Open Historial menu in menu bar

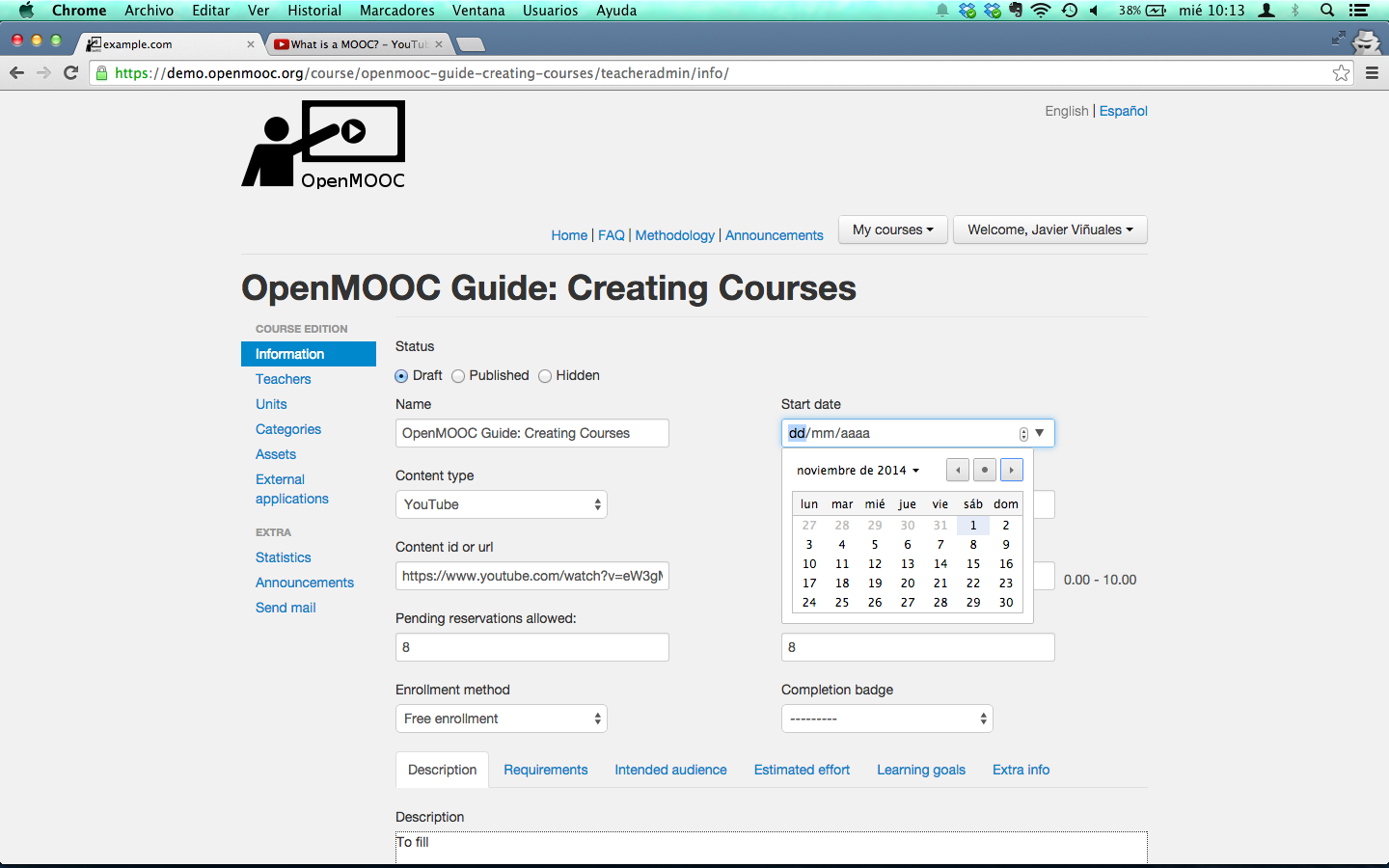314,11
